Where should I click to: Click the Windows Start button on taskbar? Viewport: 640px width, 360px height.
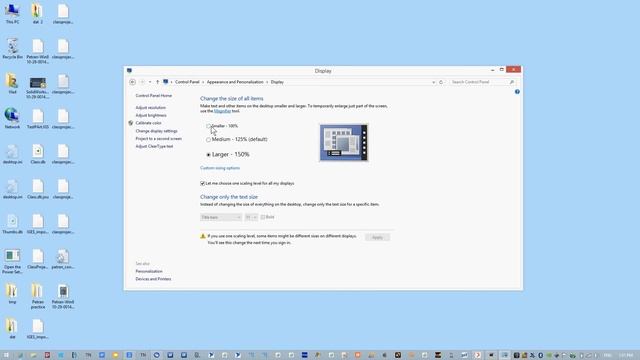coord(6,356)
